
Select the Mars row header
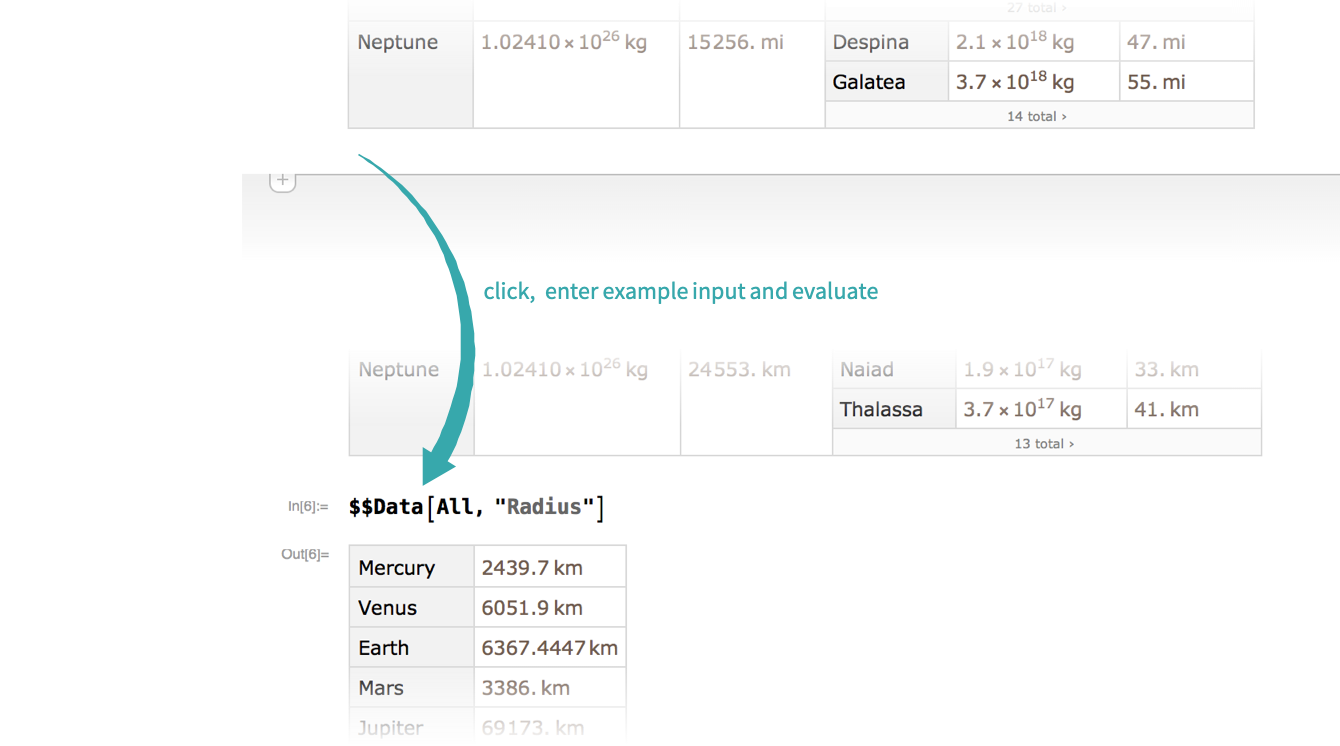[381, 688]
